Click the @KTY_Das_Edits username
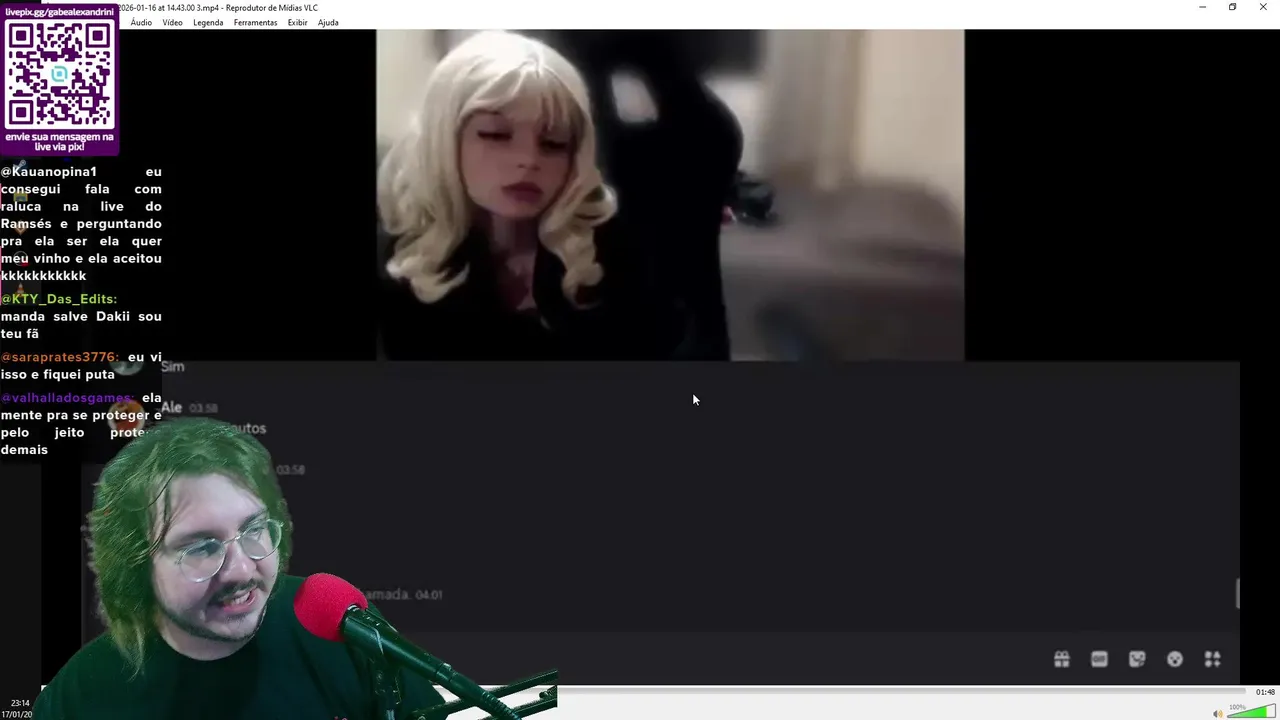Screen dimensions: 1280x720 (59, 299)
